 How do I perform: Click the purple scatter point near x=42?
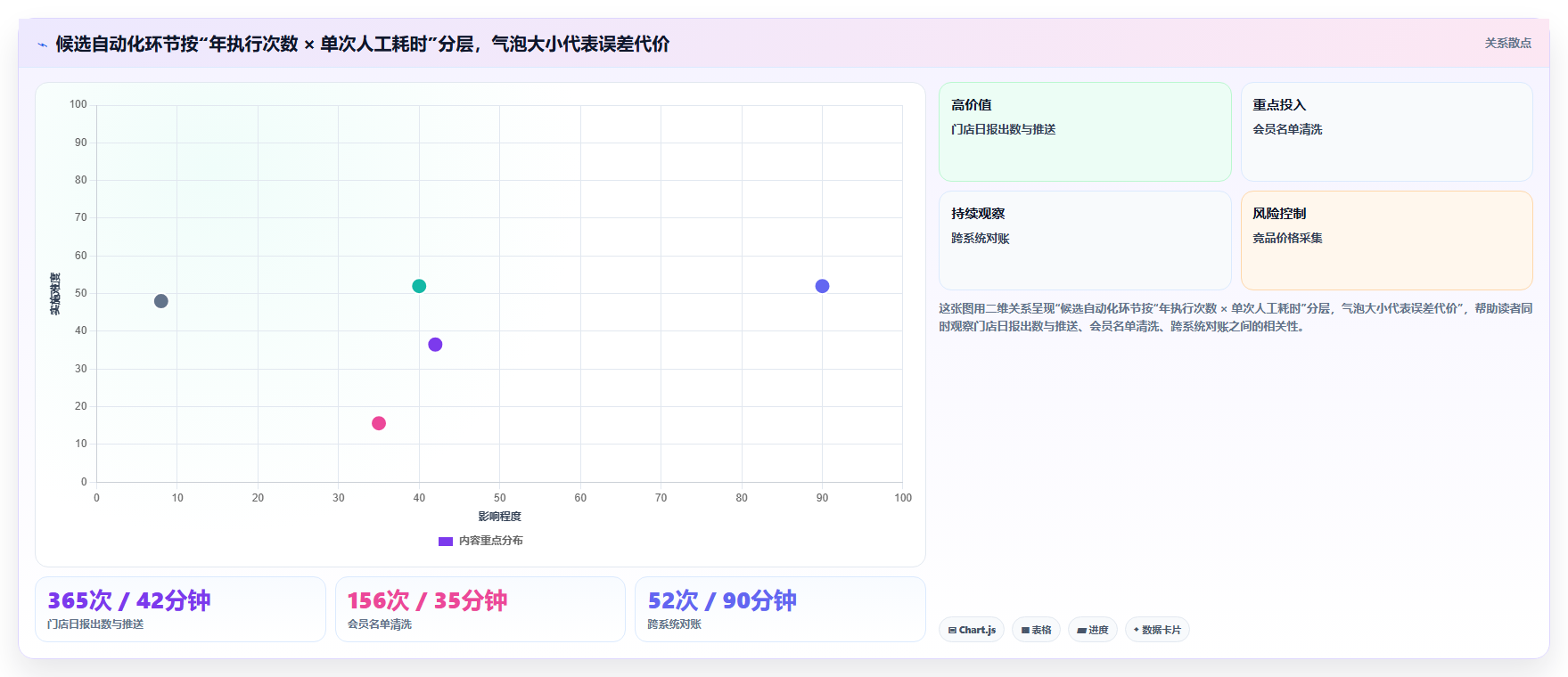[x=435, y=345]
